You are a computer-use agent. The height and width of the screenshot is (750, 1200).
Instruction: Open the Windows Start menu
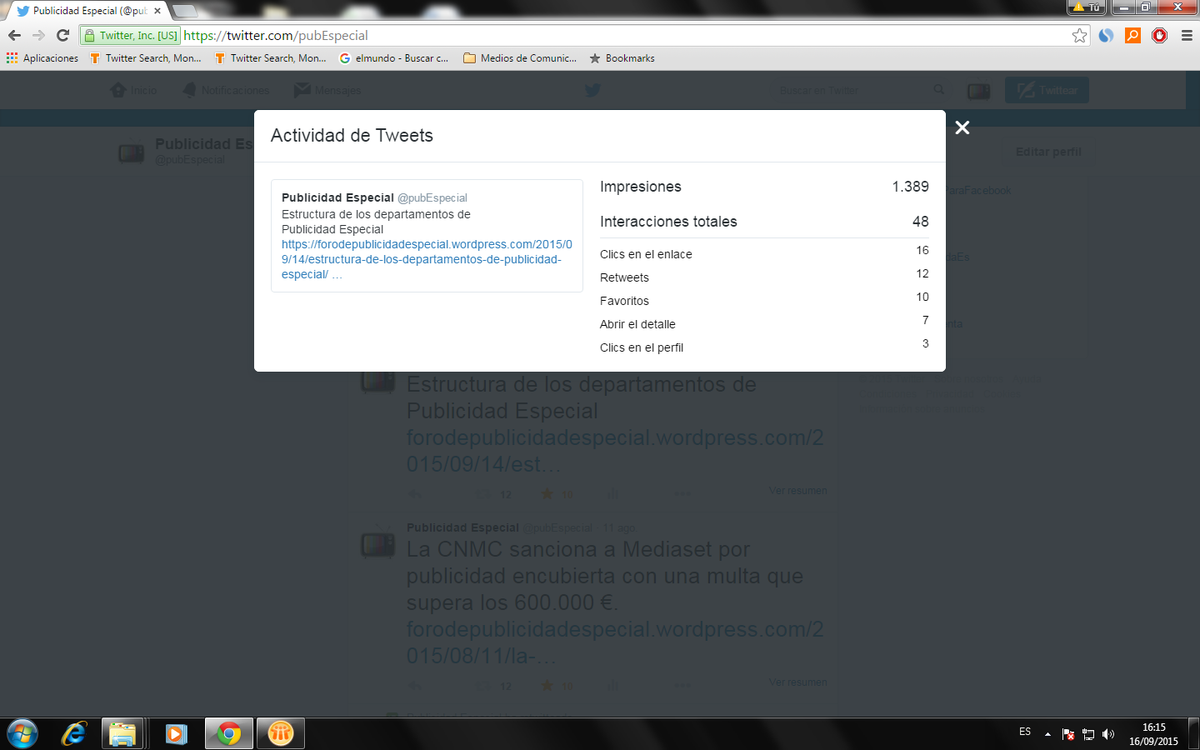(x=22, y=732)
